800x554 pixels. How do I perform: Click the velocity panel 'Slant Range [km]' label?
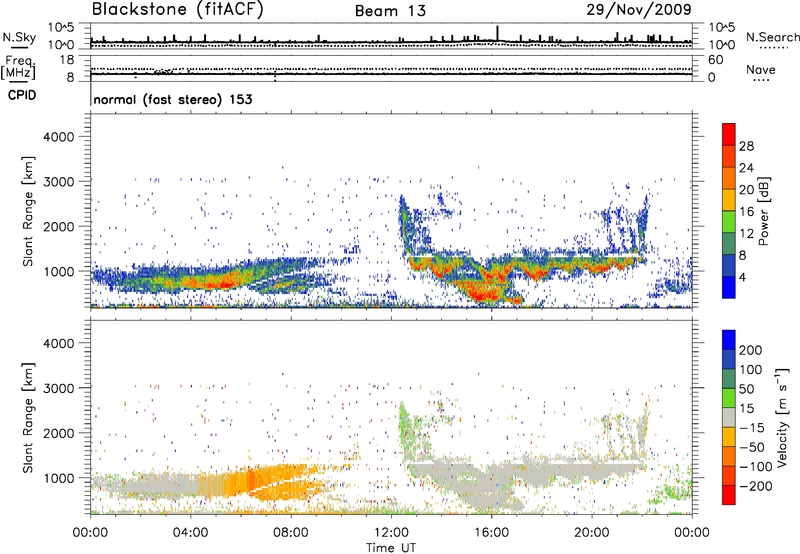28,418
